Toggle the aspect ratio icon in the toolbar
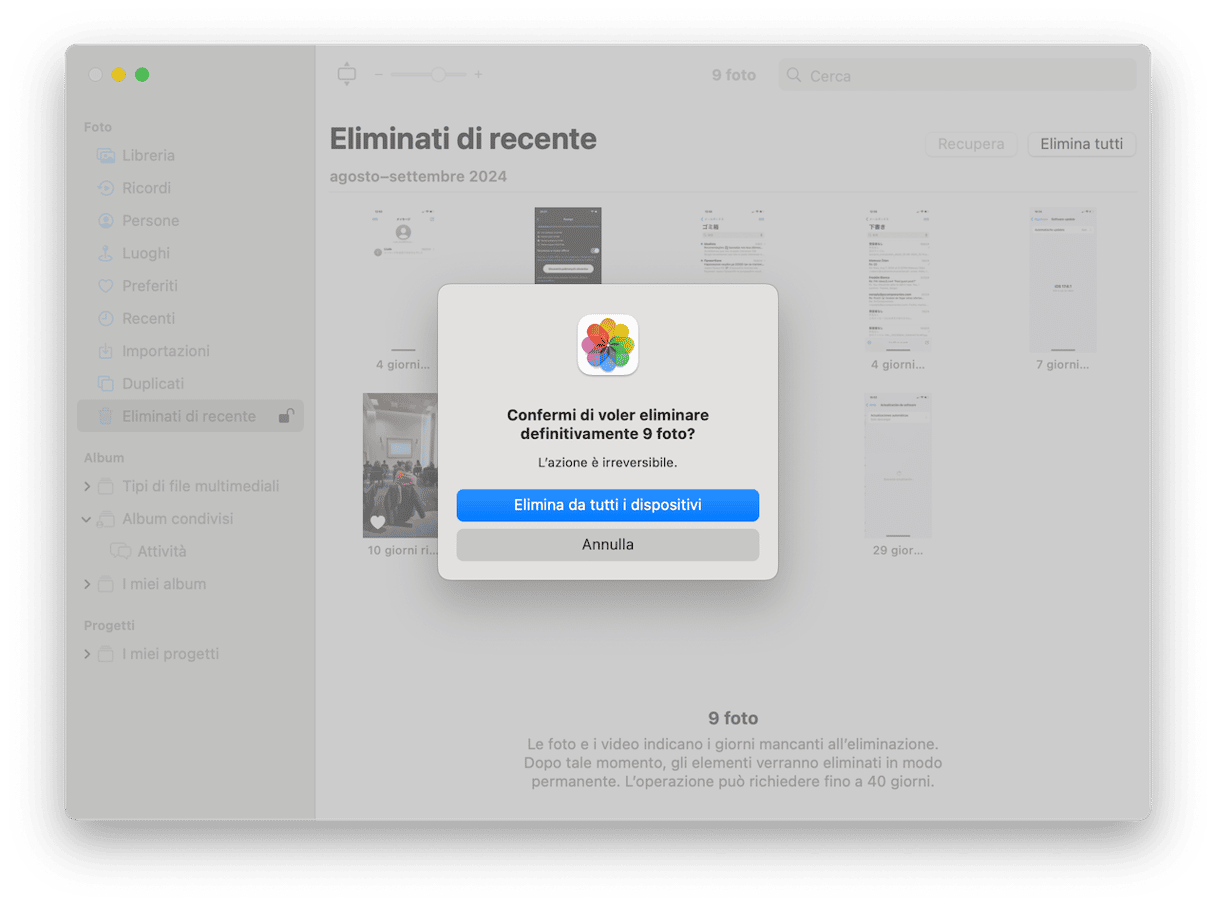Screen dimensions: 1216x906 coord(347,74)
